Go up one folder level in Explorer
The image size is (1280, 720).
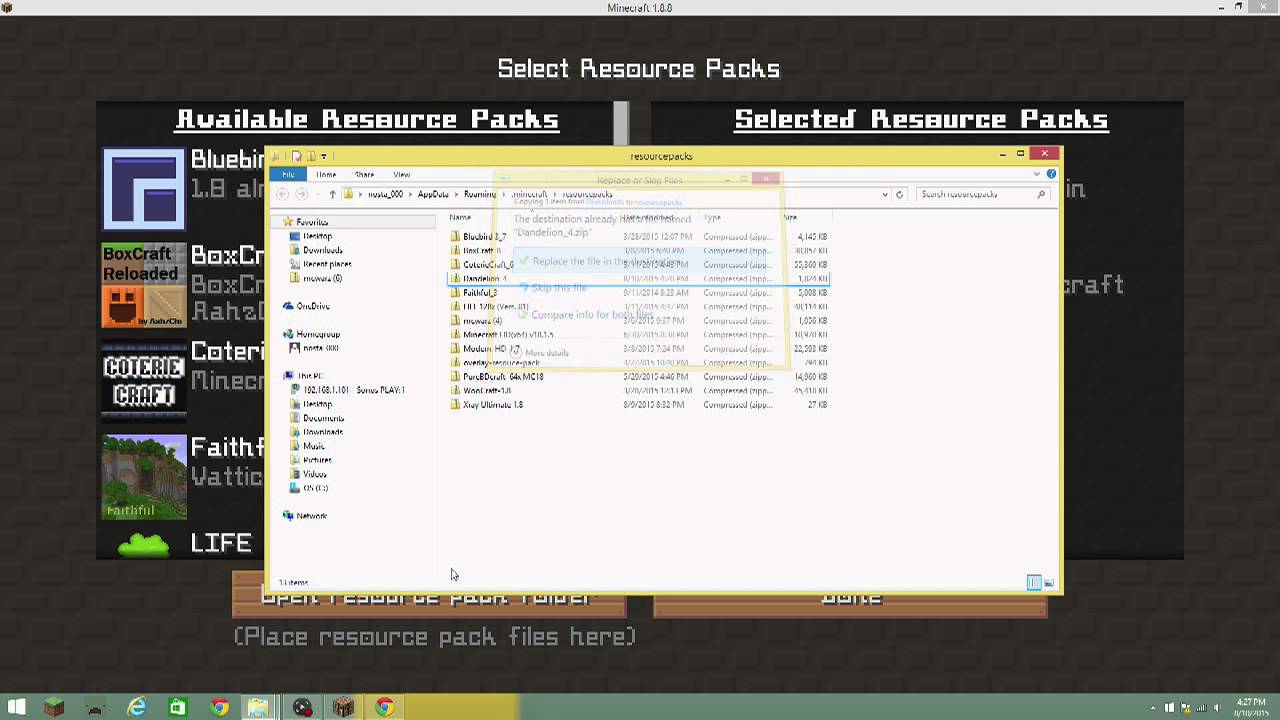click(x=332, y=194)
